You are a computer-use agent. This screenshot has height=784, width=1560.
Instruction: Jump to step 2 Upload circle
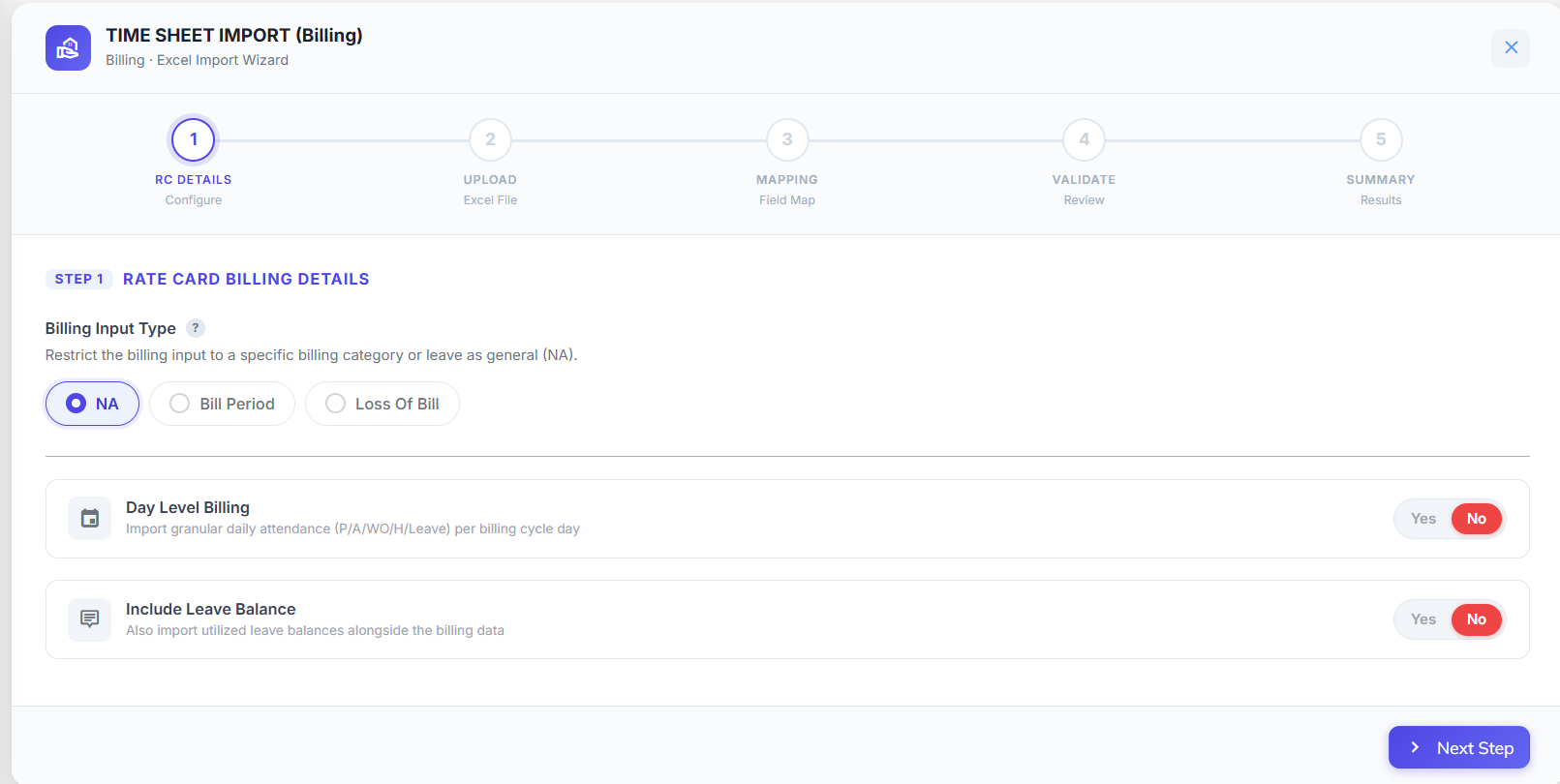point(490,139)
